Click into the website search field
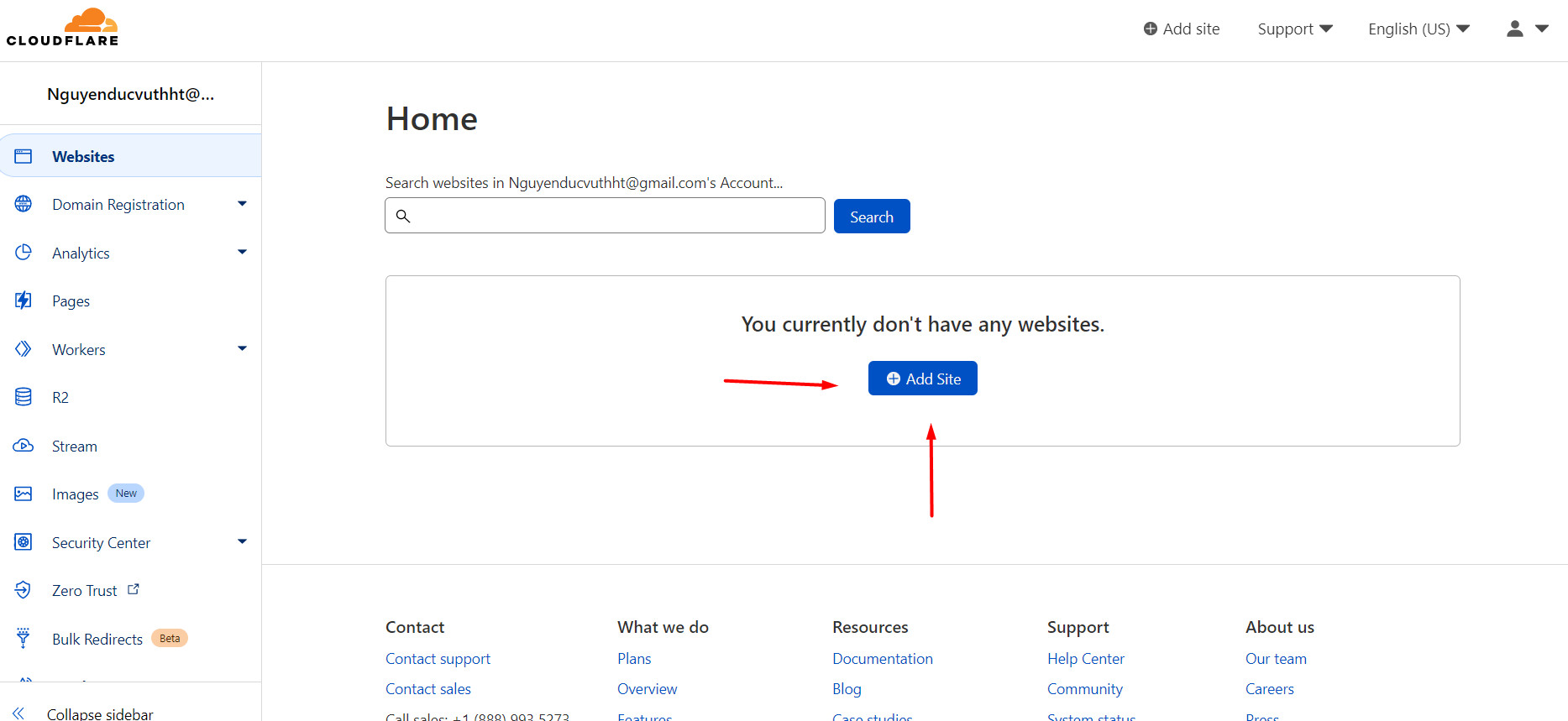 (605, 216)
